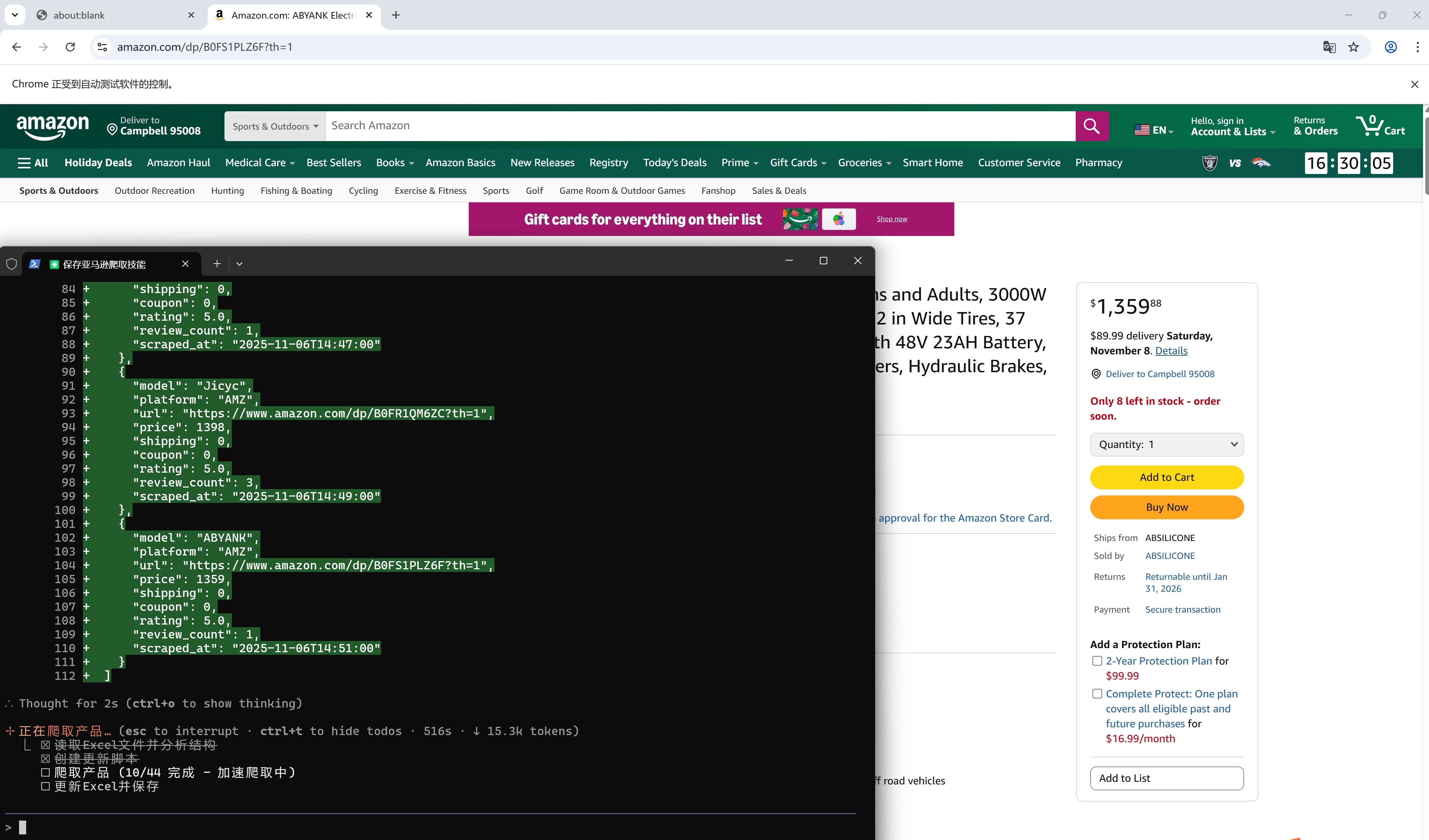Expand the Account & Lists menu

click(x=1233, y=127)
